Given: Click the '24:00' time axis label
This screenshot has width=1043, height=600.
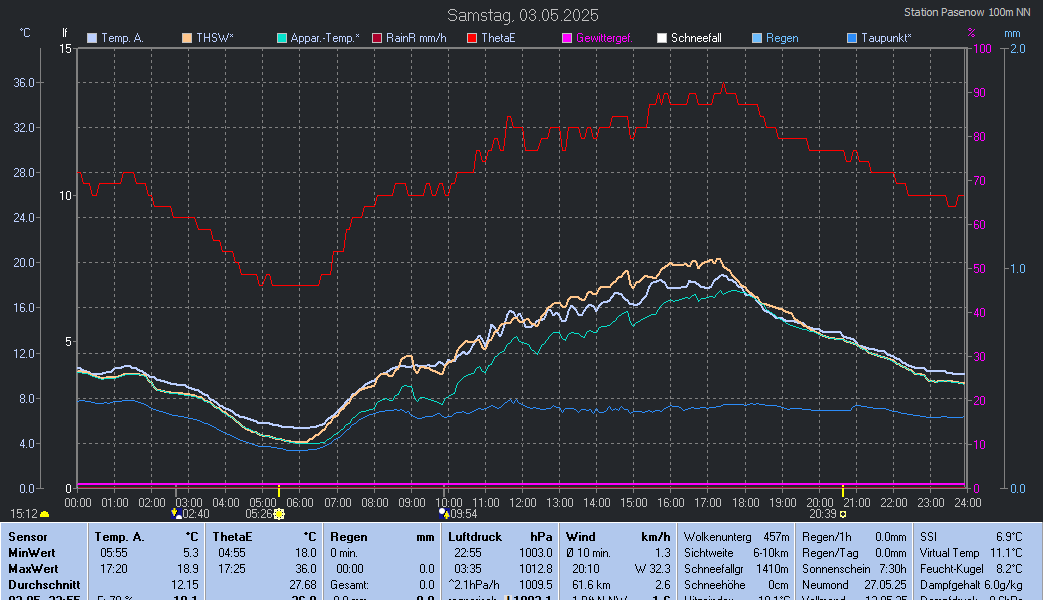Looking at the screenshot, I should pos(968,503).
